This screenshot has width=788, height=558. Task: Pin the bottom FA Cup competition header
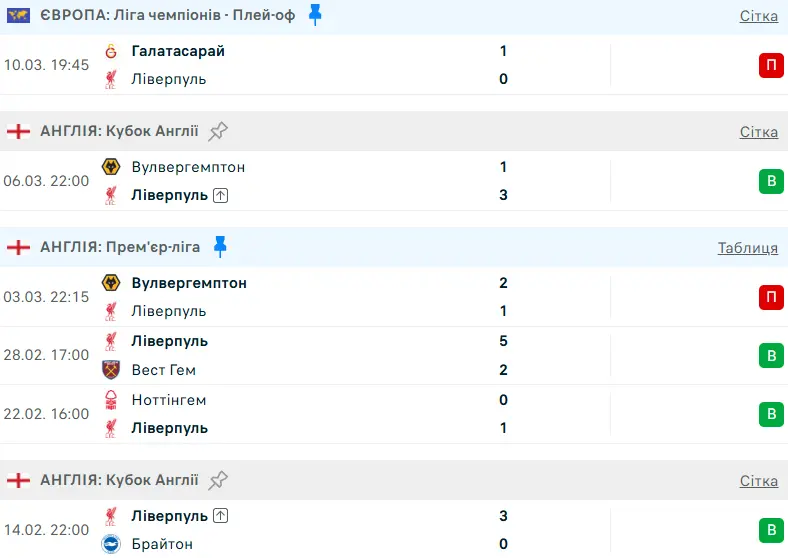point(218,480)
